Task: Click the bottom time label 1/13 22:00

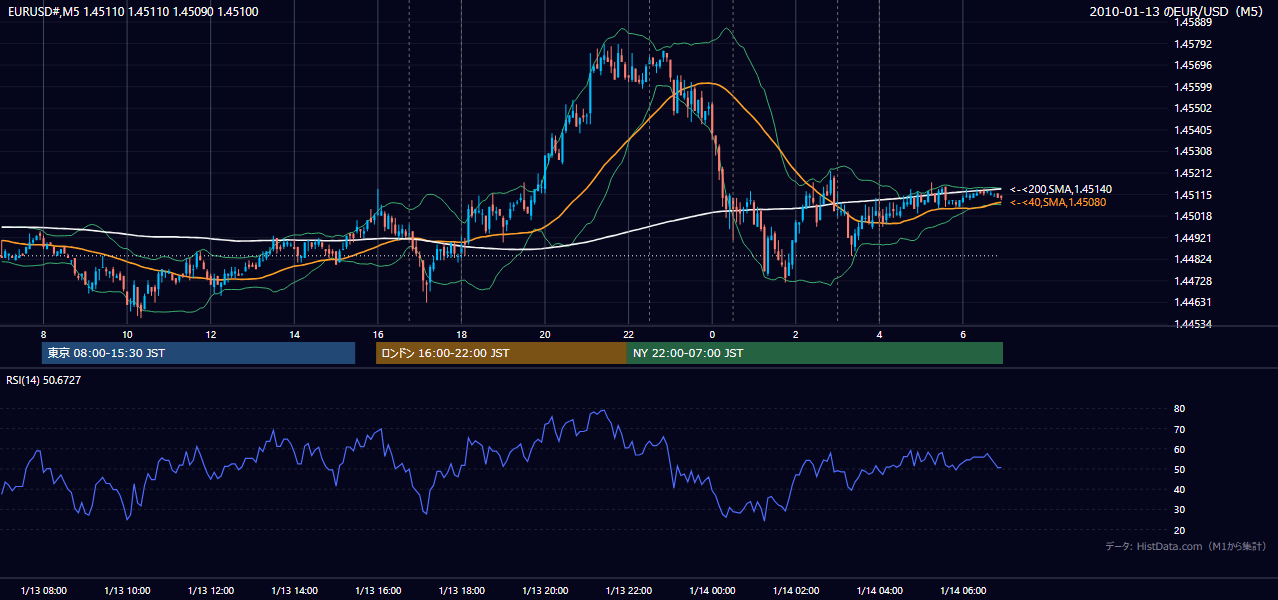Action: [x=628, y=591]
